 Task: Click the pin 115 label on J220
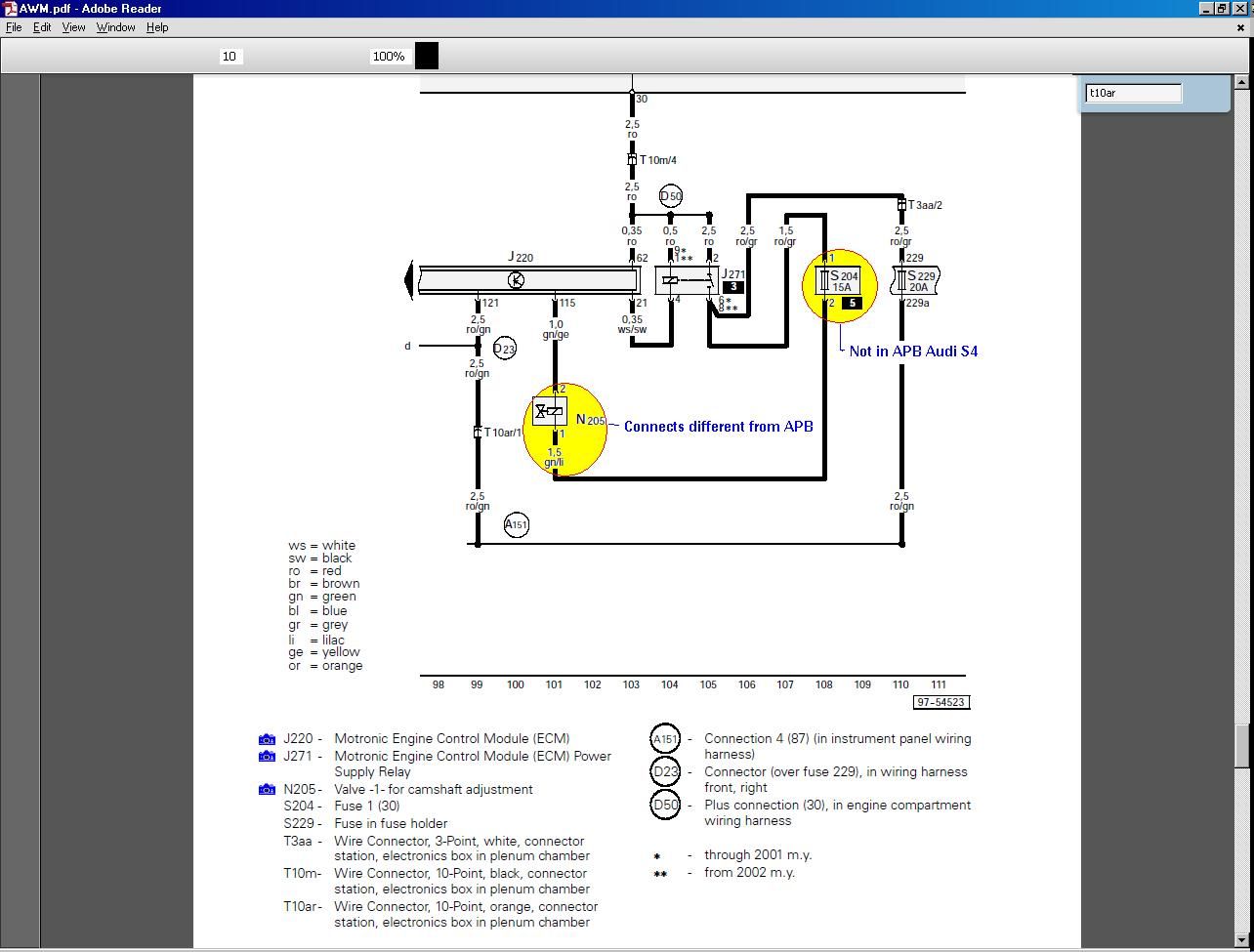click(x=566, y=303)
